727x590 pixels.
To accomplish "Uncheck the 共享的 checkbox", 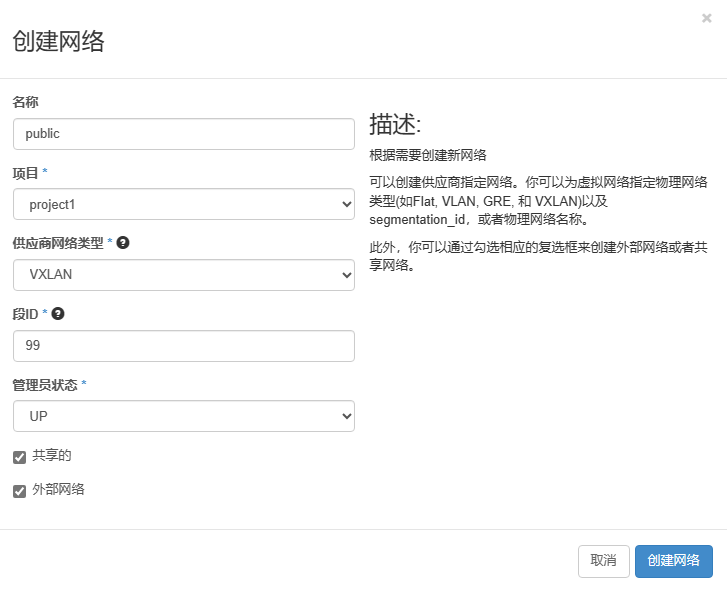I will click(19, 457).
